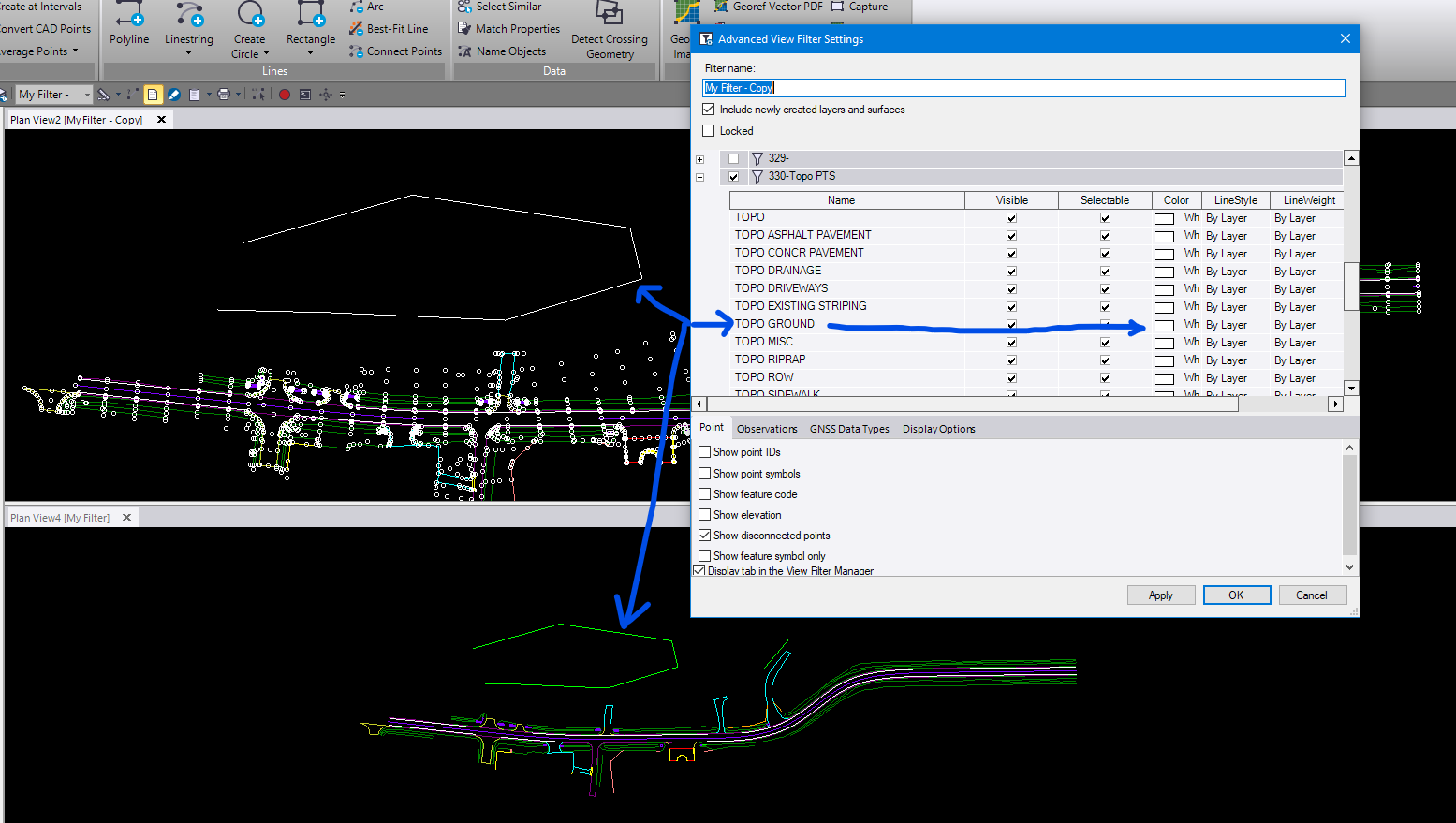Click the Apply button
Viewport: 1456px width, 823px height.
click(1160, 595)
